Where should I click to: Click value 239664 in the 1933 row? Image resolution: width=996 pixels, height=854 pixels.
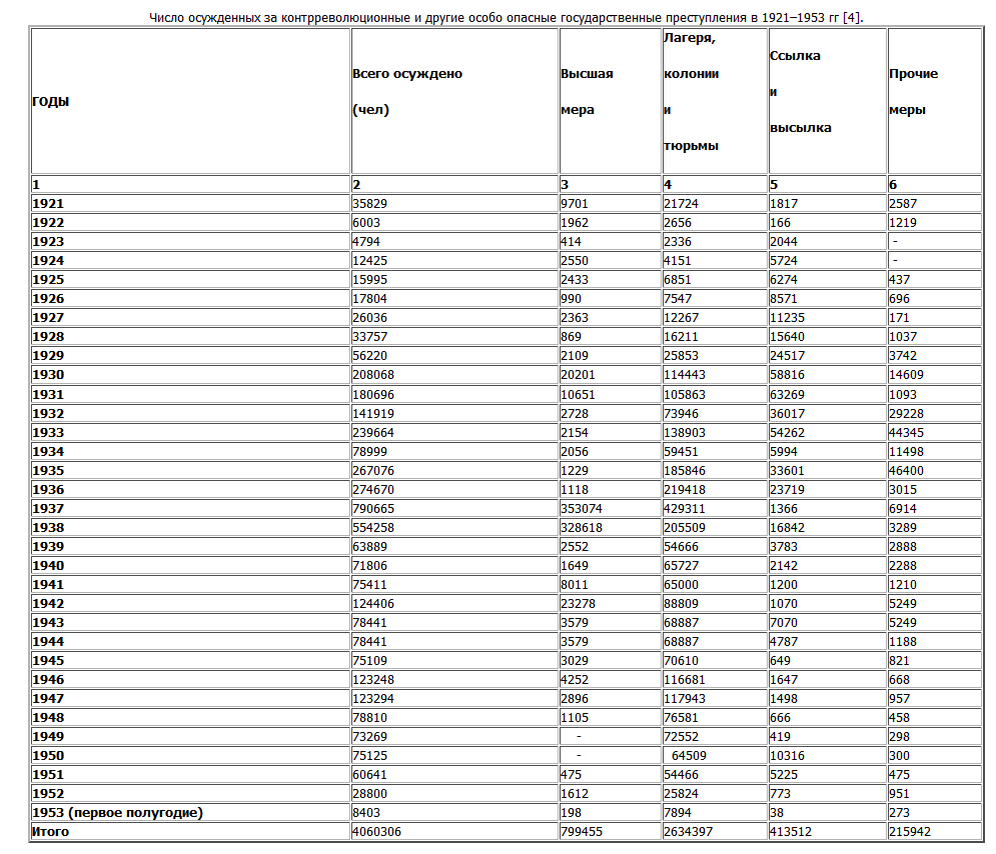point(455,433)
